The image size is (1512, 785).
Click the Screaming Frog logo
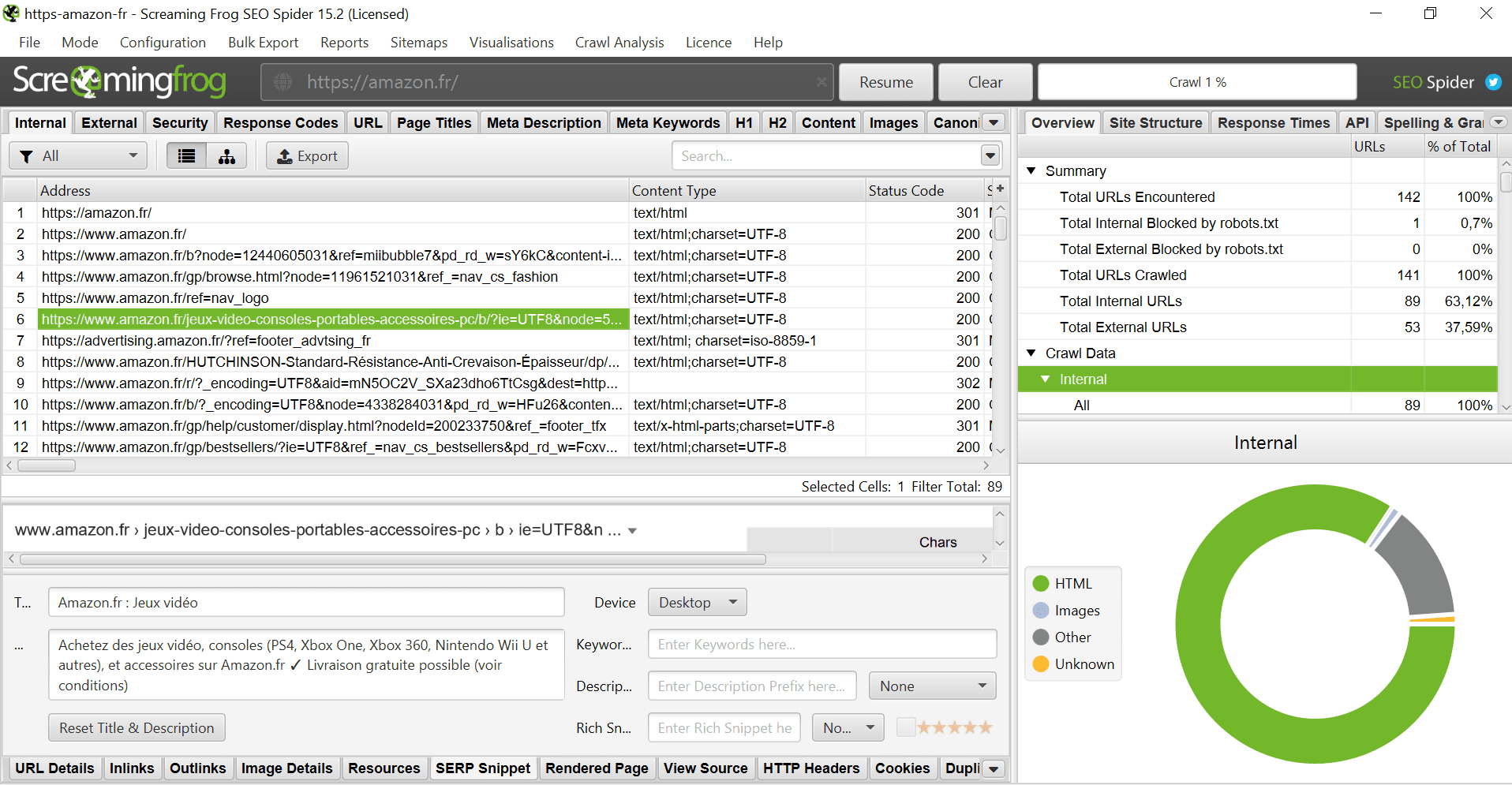(x=119, y=81)
